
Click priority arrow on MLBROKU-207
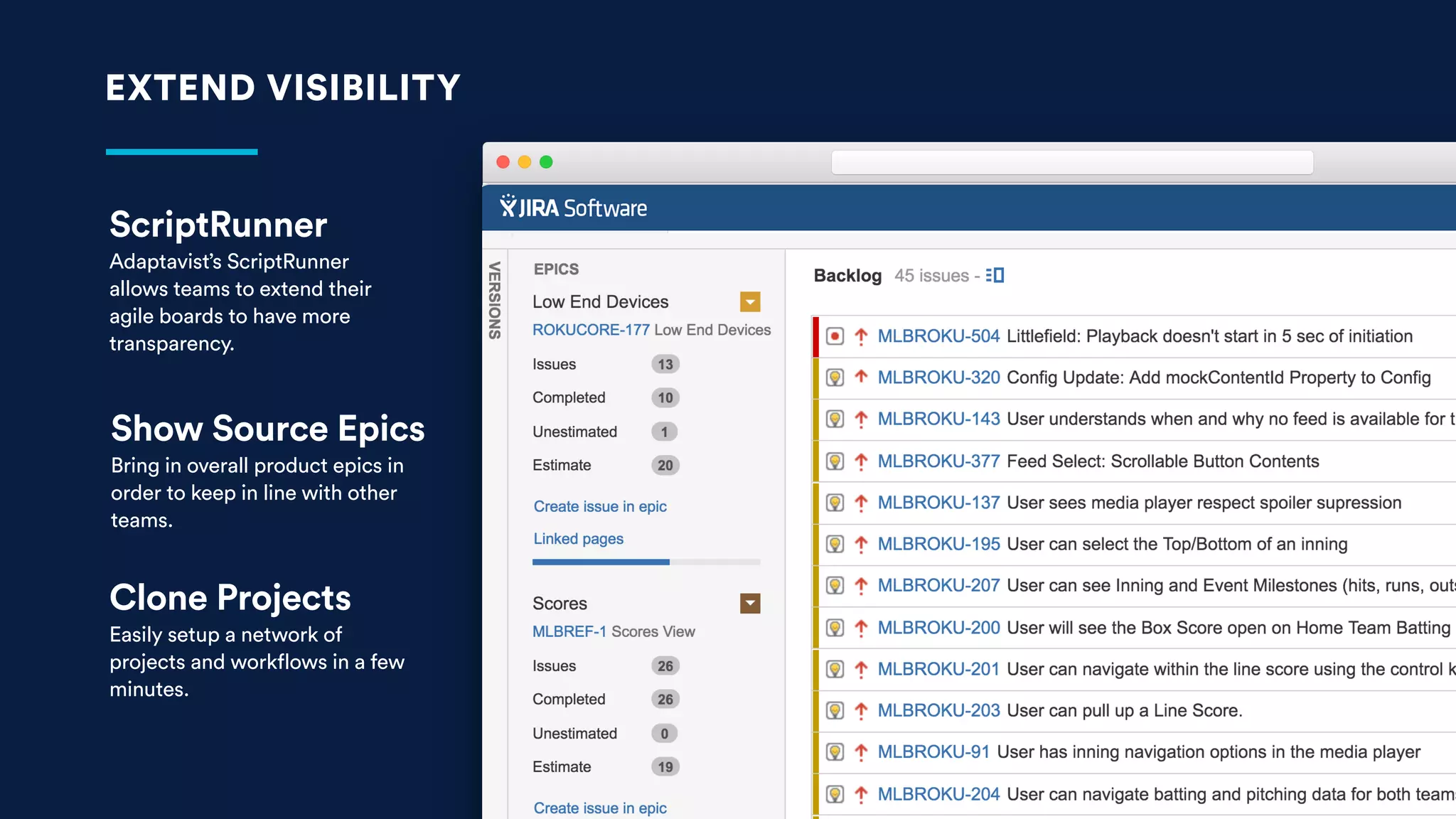click(x=861, y=585)
